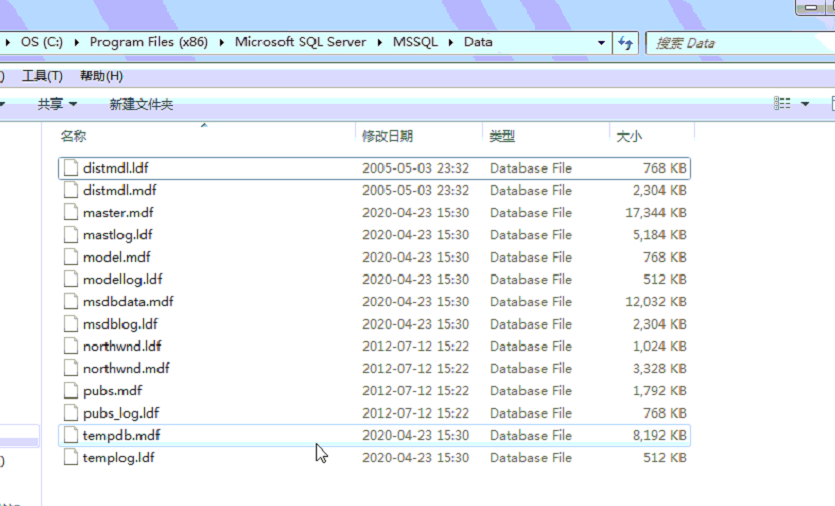Expand subfolders arrow after Program Files (x86)

222,42
